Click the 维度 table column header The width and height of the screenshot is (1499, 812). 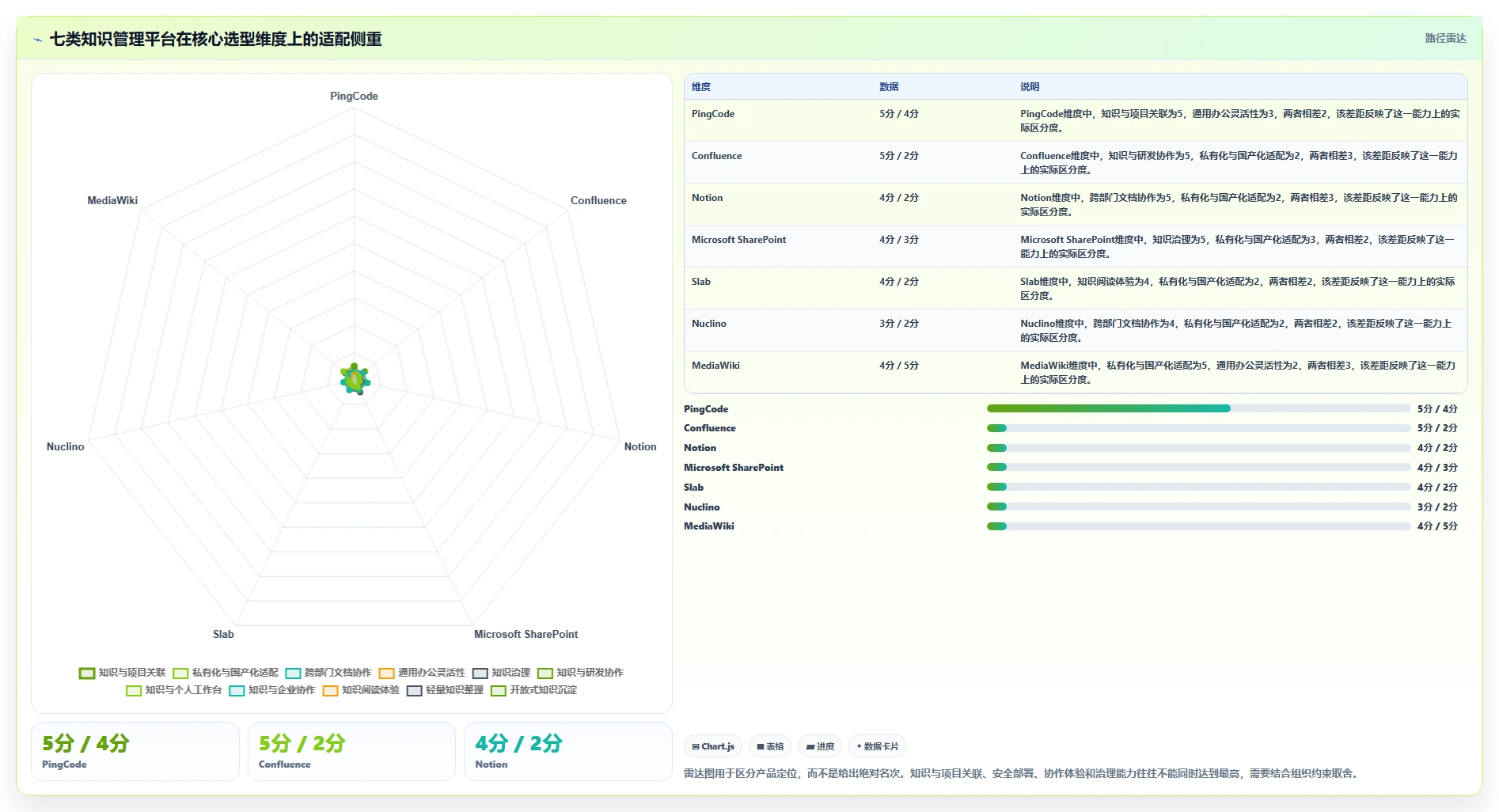701,87
